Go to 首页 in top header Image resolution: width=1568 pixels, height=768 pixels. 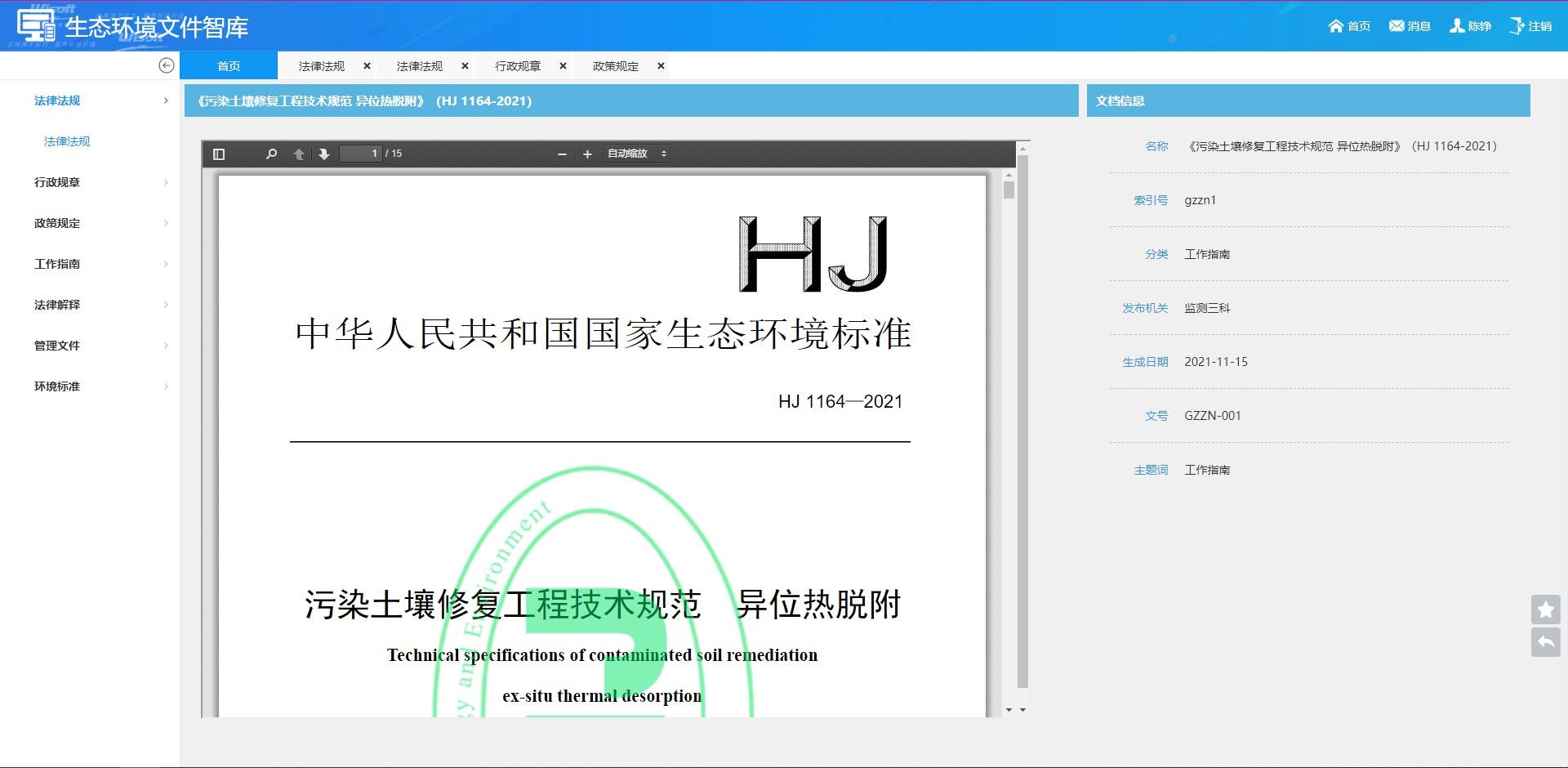coord(1349,26)
